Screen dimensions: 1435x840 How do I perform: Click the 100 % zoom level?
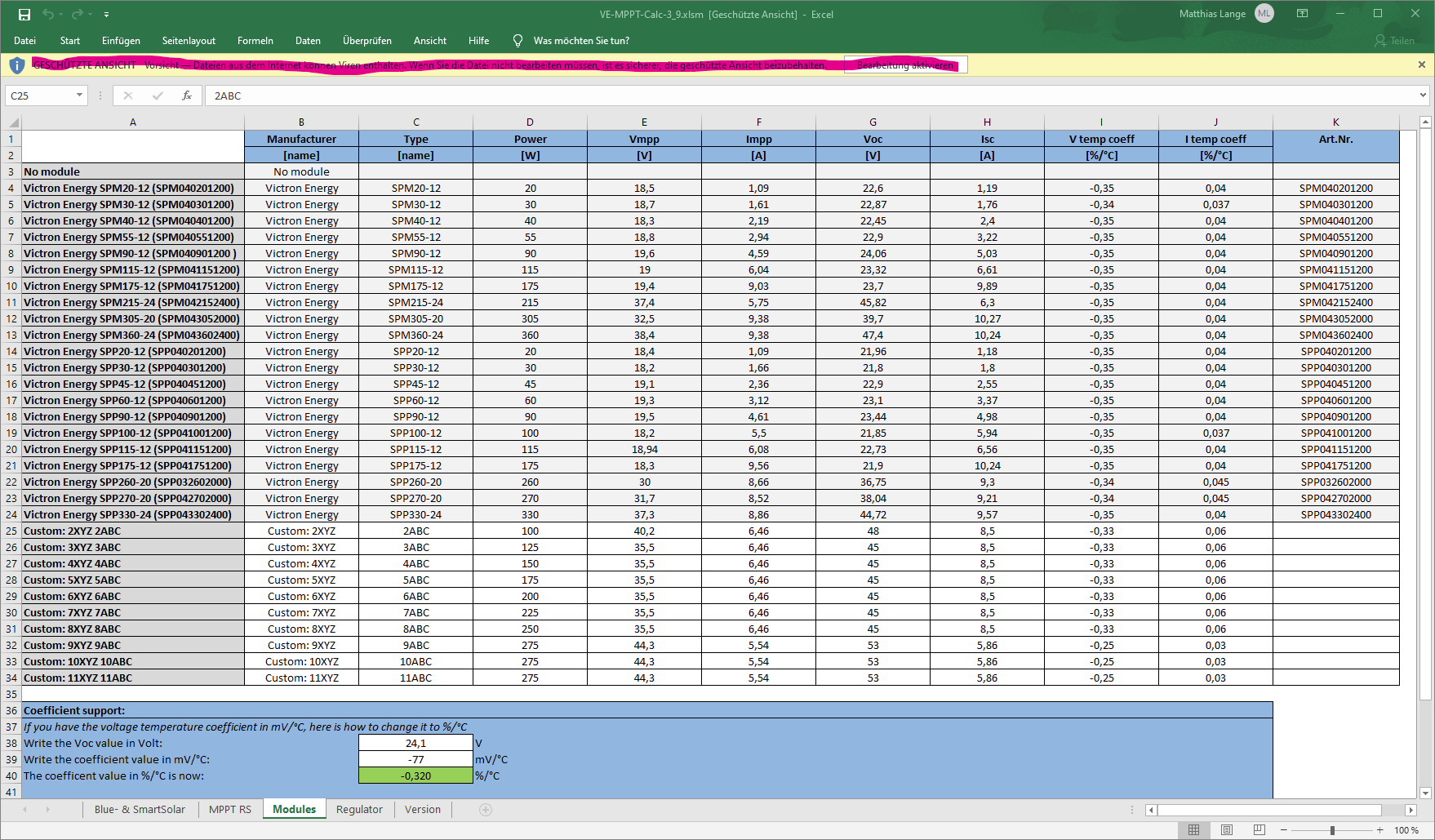tap(1406, 830)
